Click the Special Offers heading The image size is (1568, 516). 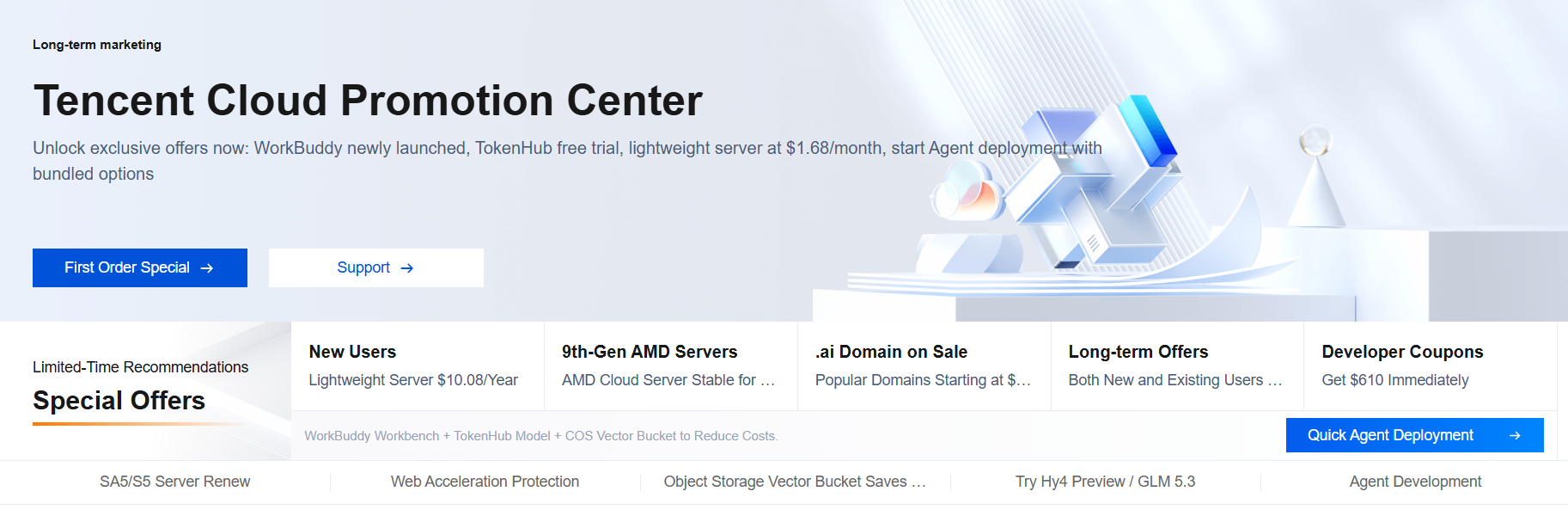tap(119, 401)
